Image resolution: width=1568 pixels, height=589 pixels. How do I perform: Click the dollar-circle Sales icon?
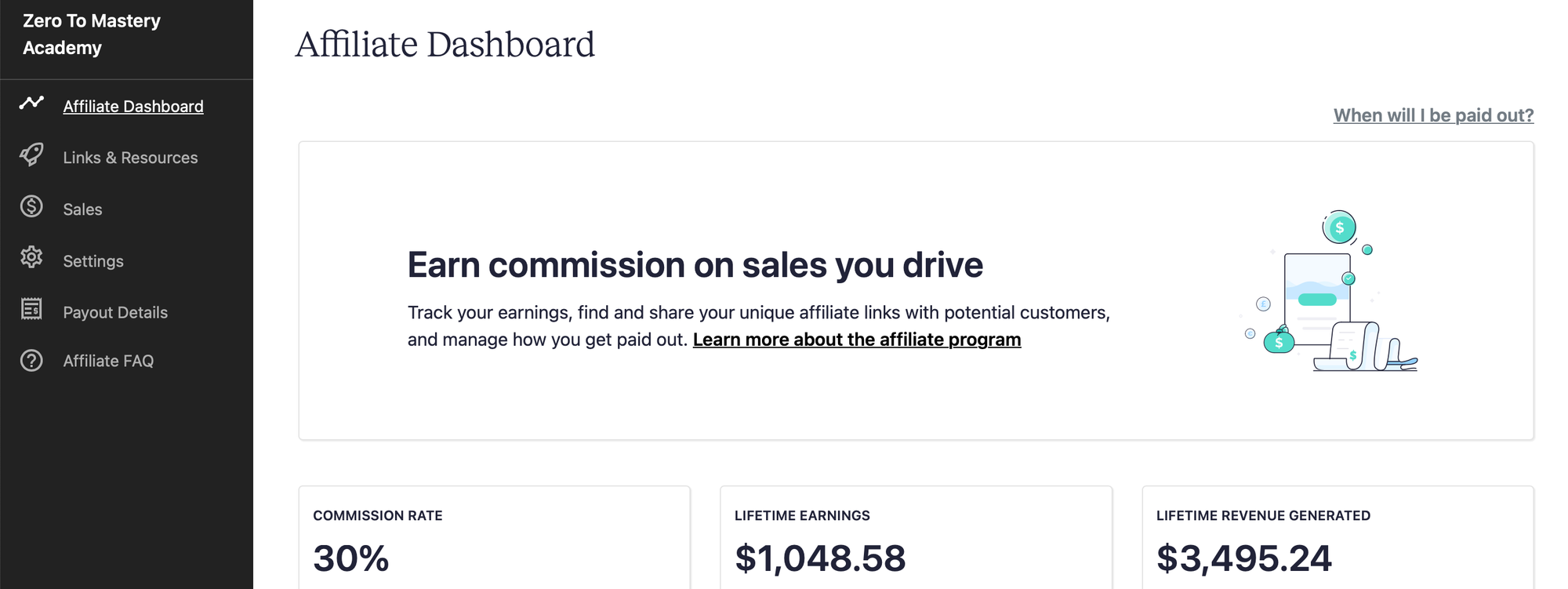(x=31, y=206)
